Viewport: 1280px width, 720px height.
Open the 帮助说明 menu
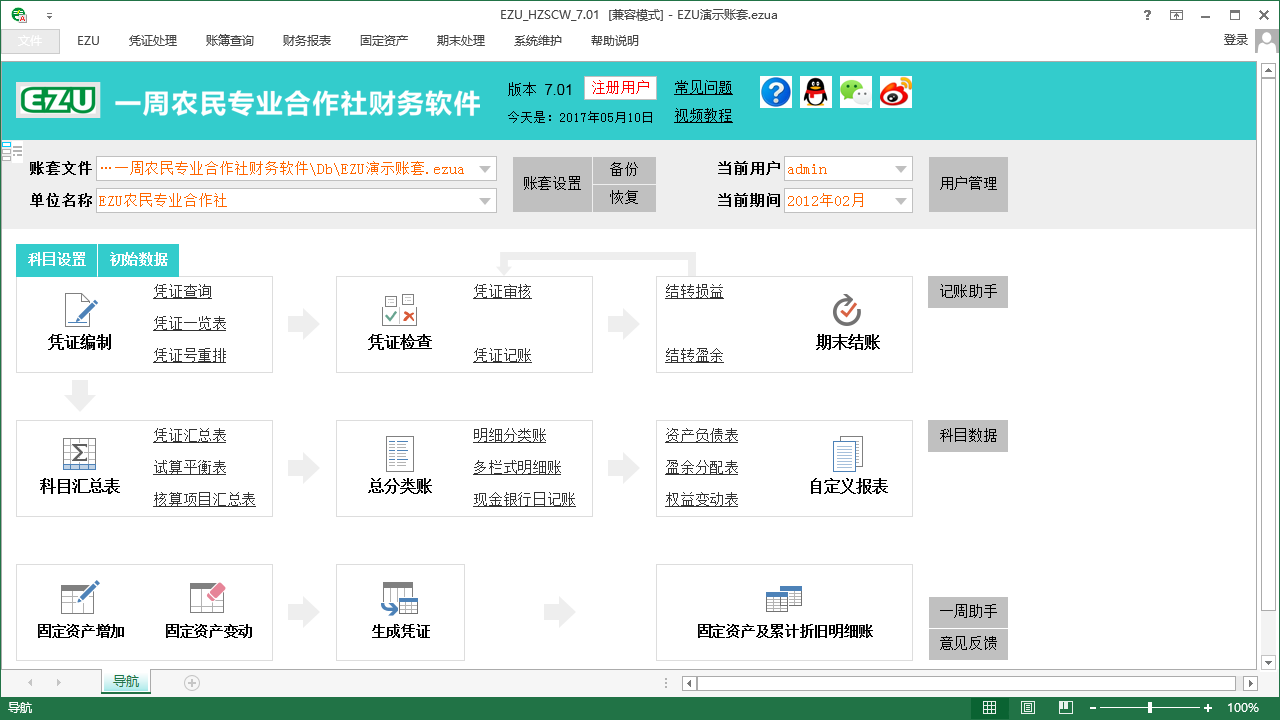coord(615,41)
